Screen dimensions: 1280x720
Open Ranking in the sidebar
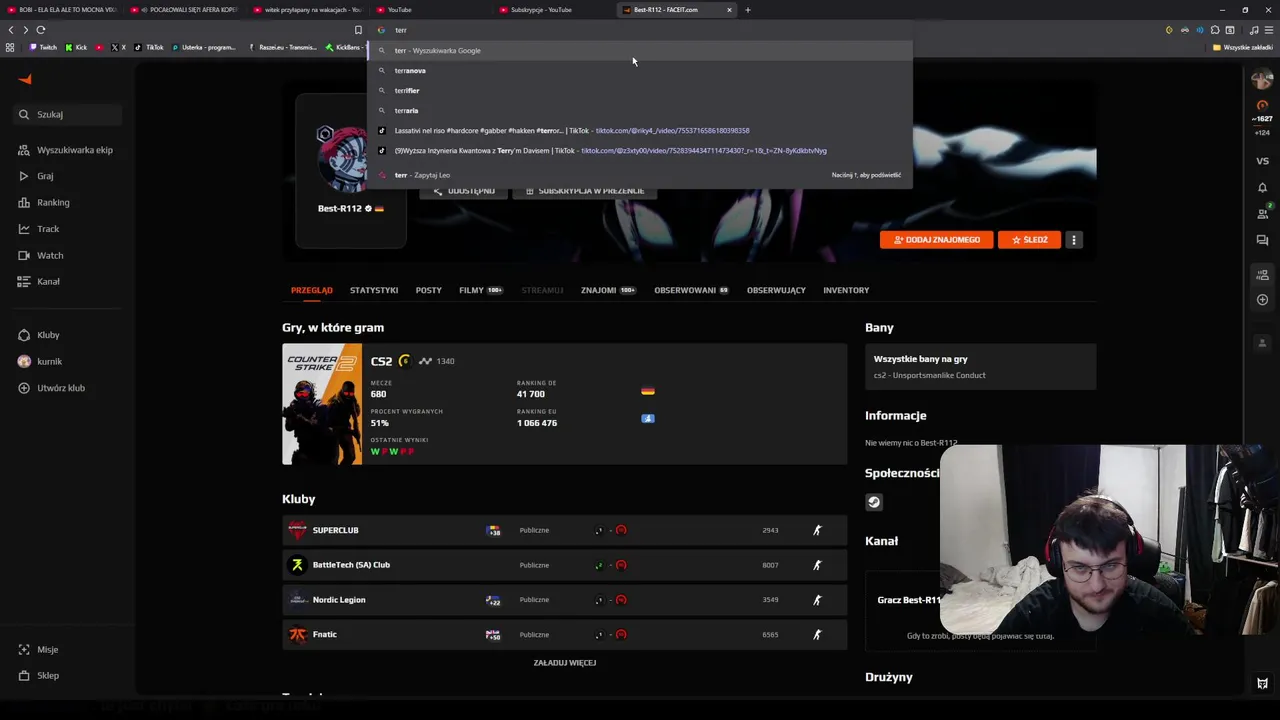(x=44, y=202)
